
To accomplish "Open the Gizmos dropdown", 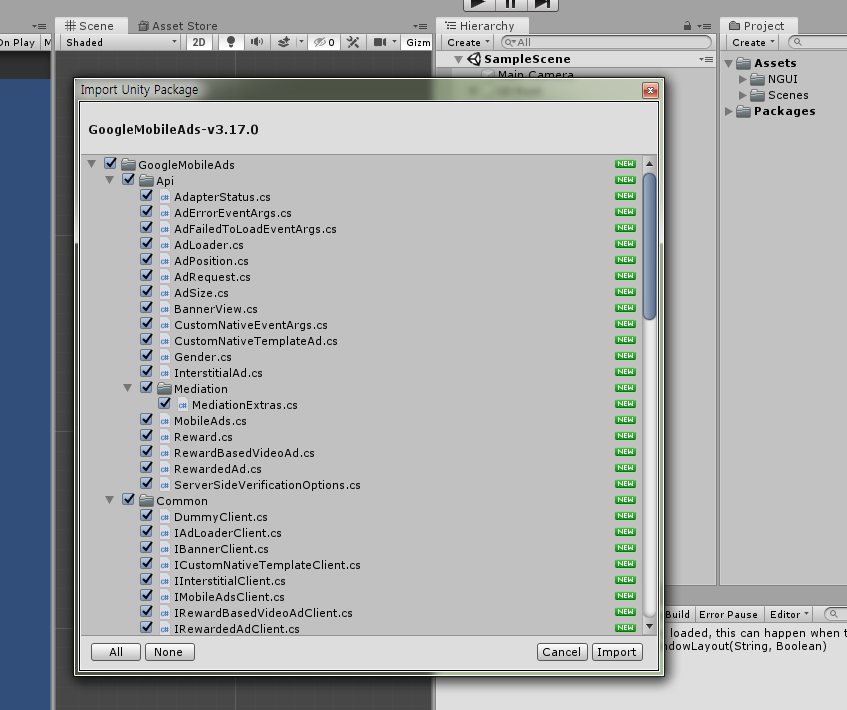I will [418, 42].
